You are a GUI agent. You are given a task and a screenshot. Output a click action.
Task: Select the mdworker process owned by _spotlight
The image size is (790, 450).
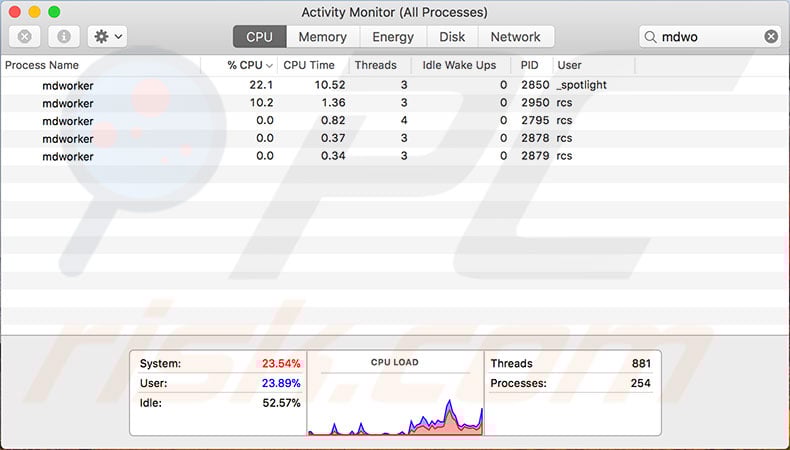68,85
